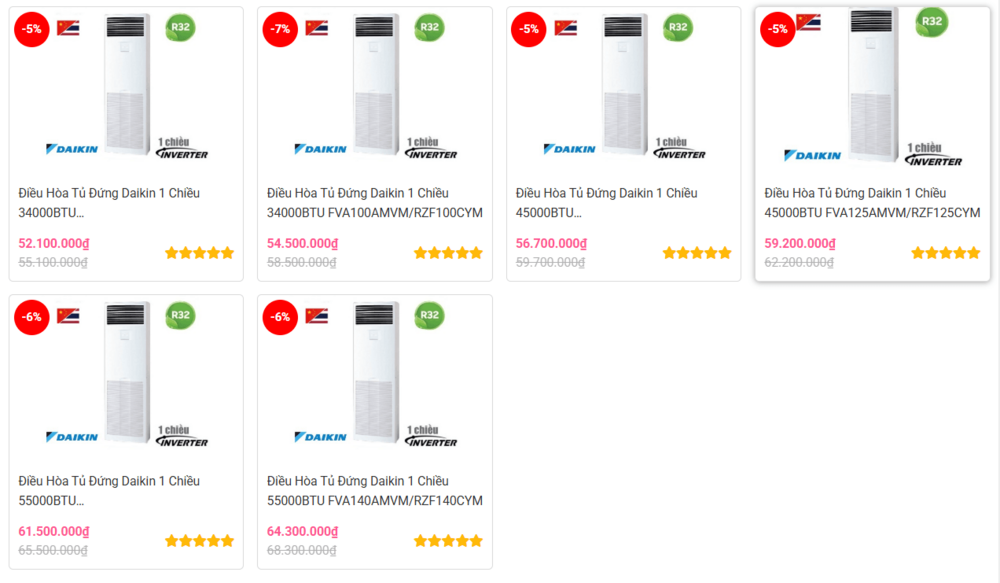Open the FVA125AMVM/RZF125CYM product title link

[872, 203]
